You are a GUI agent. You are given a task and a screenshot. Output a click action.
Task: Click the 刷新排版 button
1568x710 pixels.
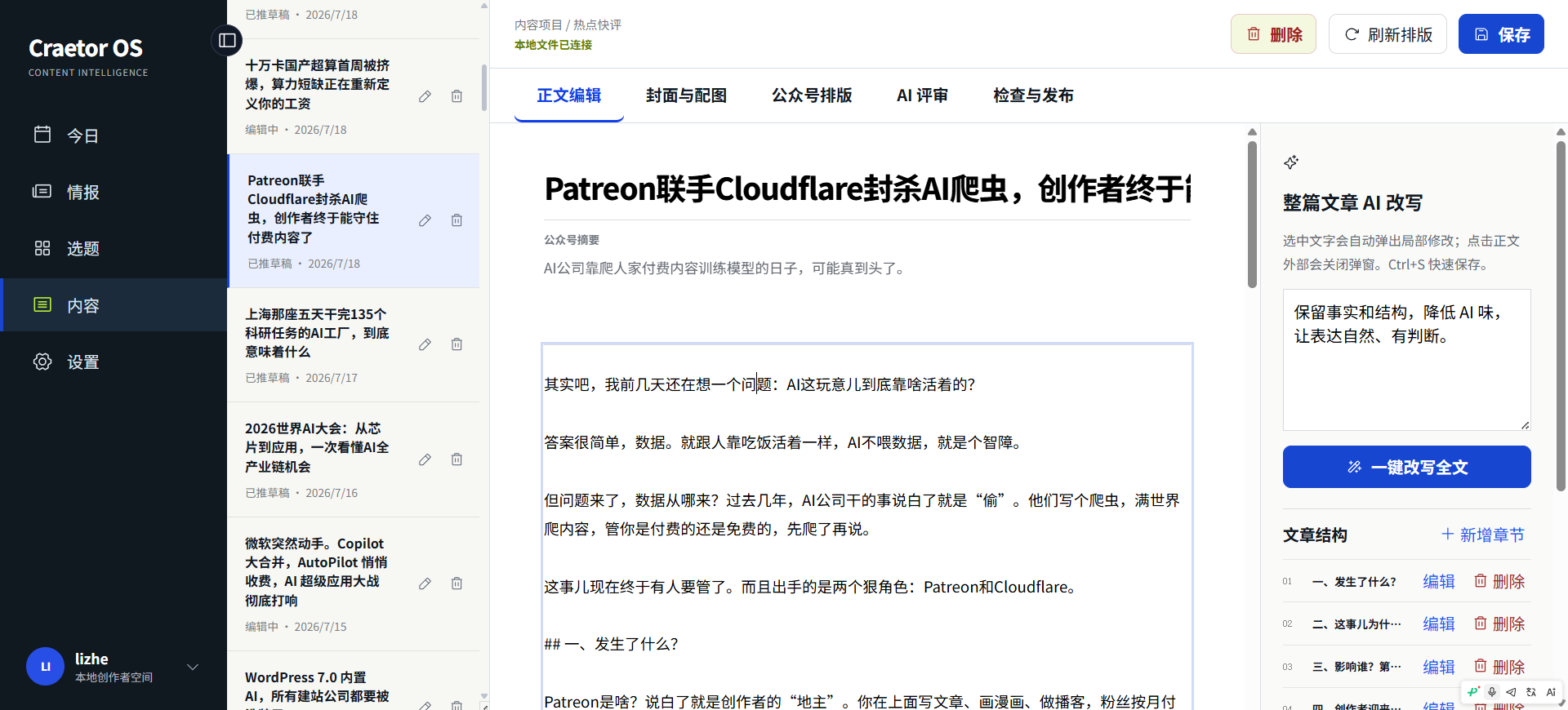pyautogui.click(x=1388, y=34)
